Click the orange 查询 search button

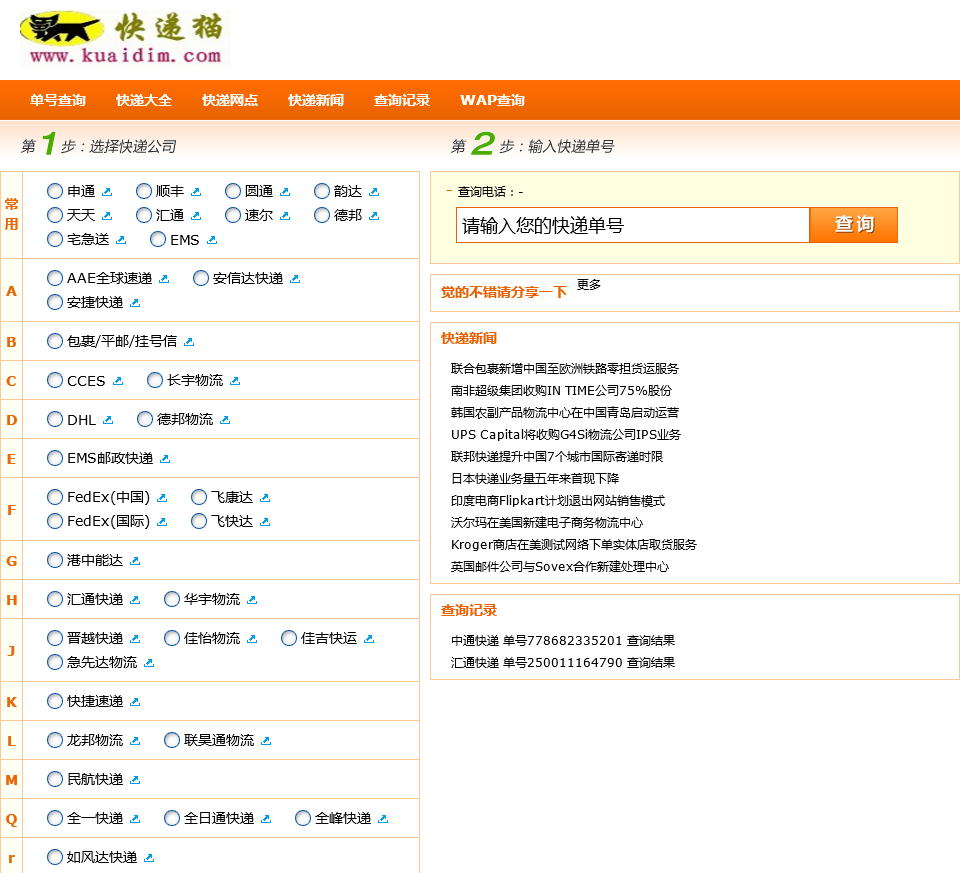(x=854, y=225)
